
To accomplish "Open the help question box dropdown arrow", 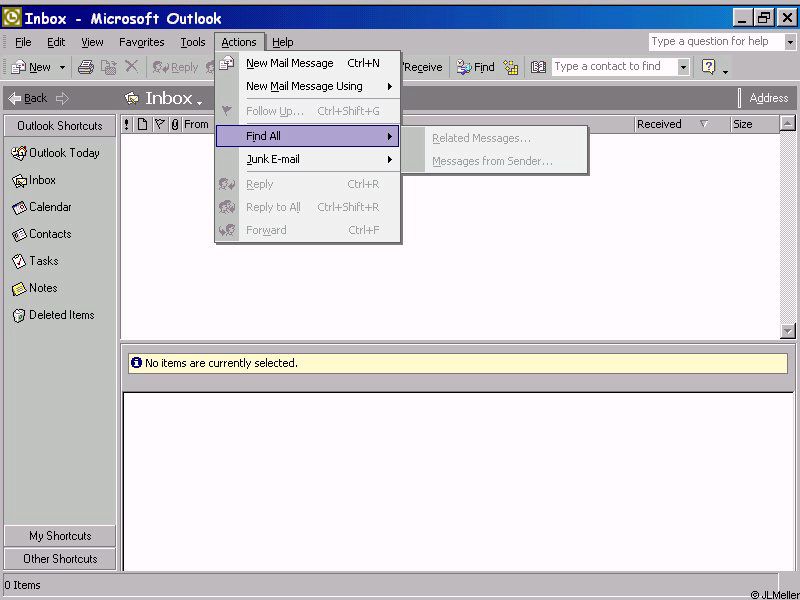I will pos(790,42).
